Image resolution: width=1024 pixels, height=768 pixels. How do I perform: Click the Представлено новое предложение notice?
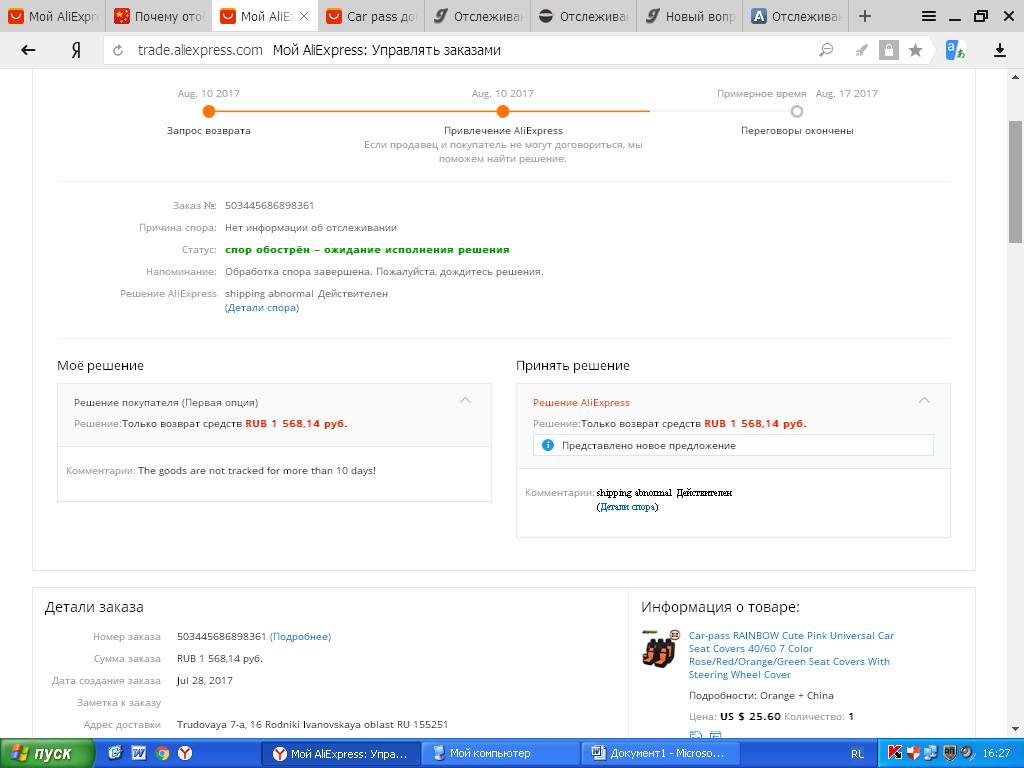[x=733, y=445]
